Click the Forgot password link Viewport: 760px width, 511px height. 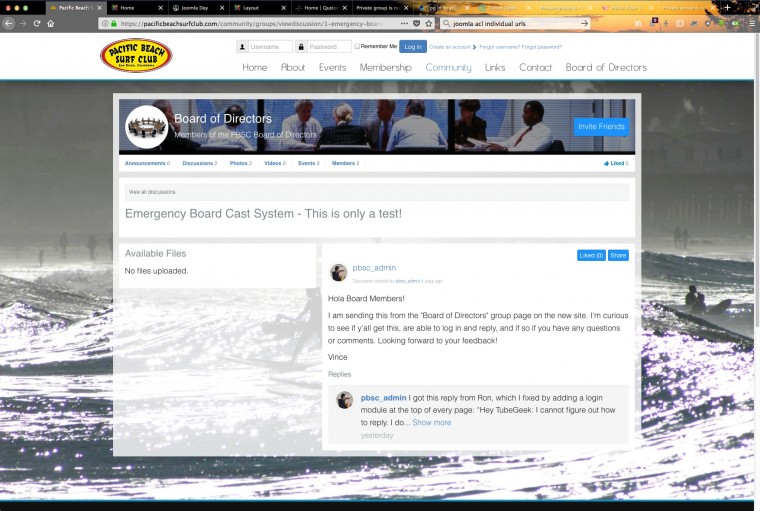tap(542, 47)
